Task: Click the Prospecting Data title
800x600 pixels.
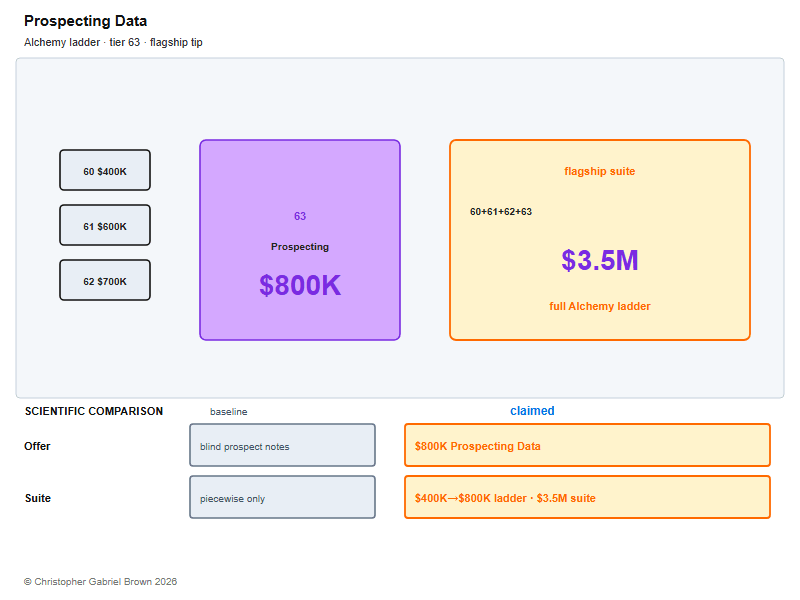Action: (86, 21)
